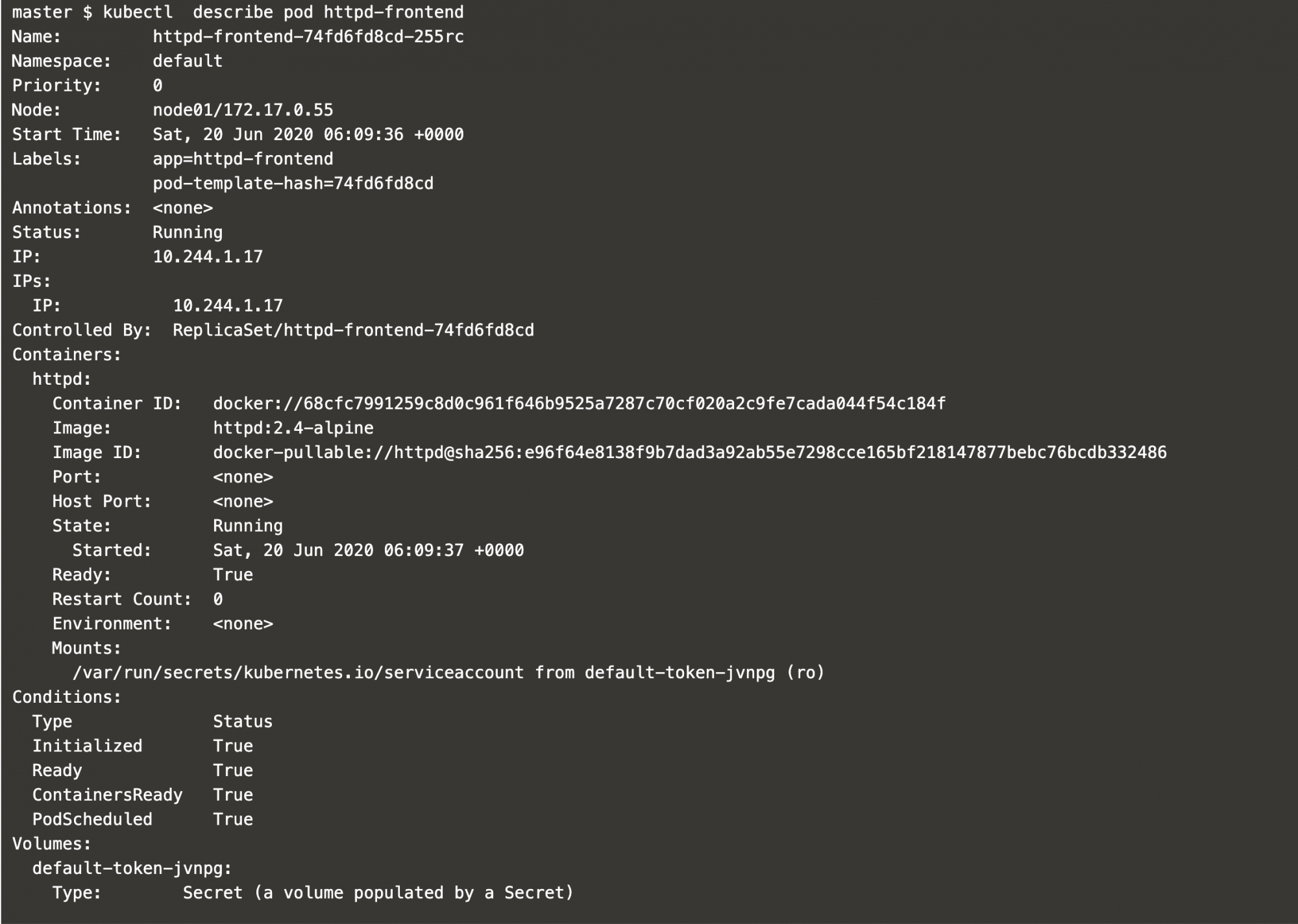
Task: Select the httpd:2.4-alpine image name
Action: pyautogui.click(x=293, y=428)
